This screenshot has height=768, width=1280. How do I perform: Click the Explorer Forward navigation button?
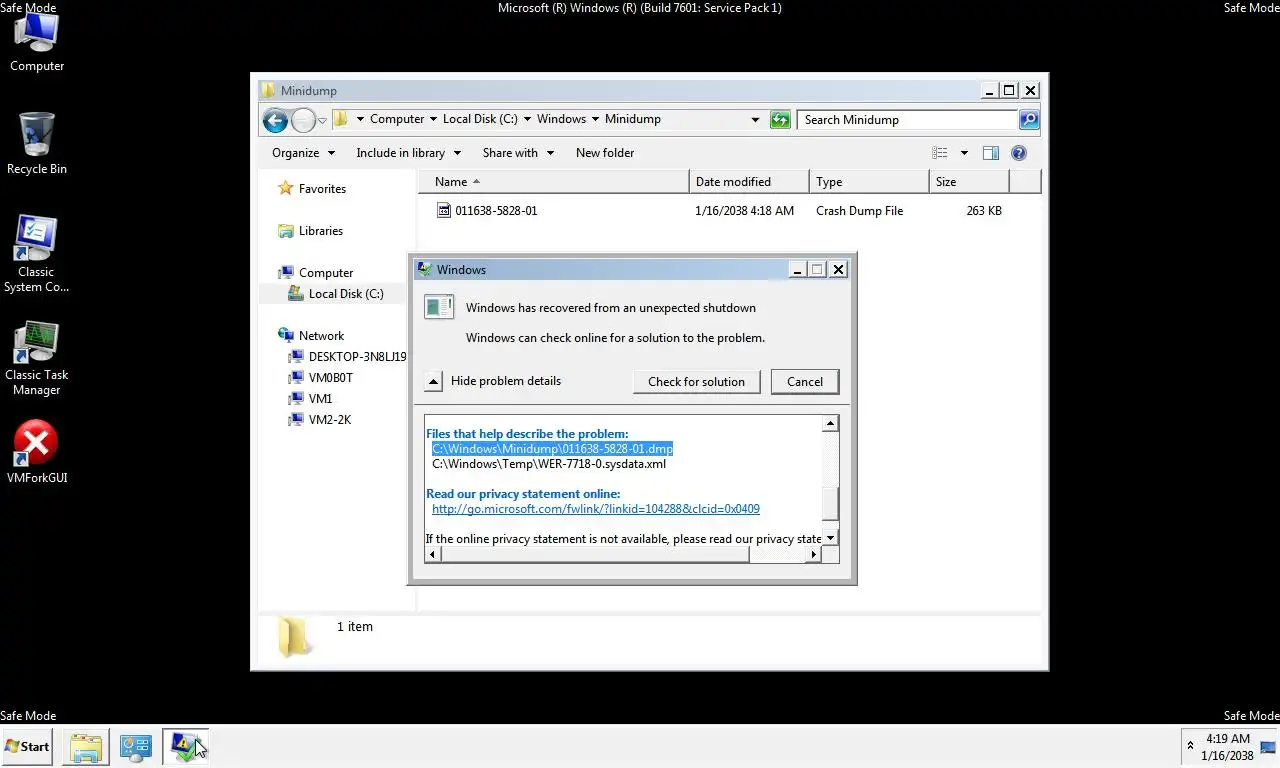[303, 120]
